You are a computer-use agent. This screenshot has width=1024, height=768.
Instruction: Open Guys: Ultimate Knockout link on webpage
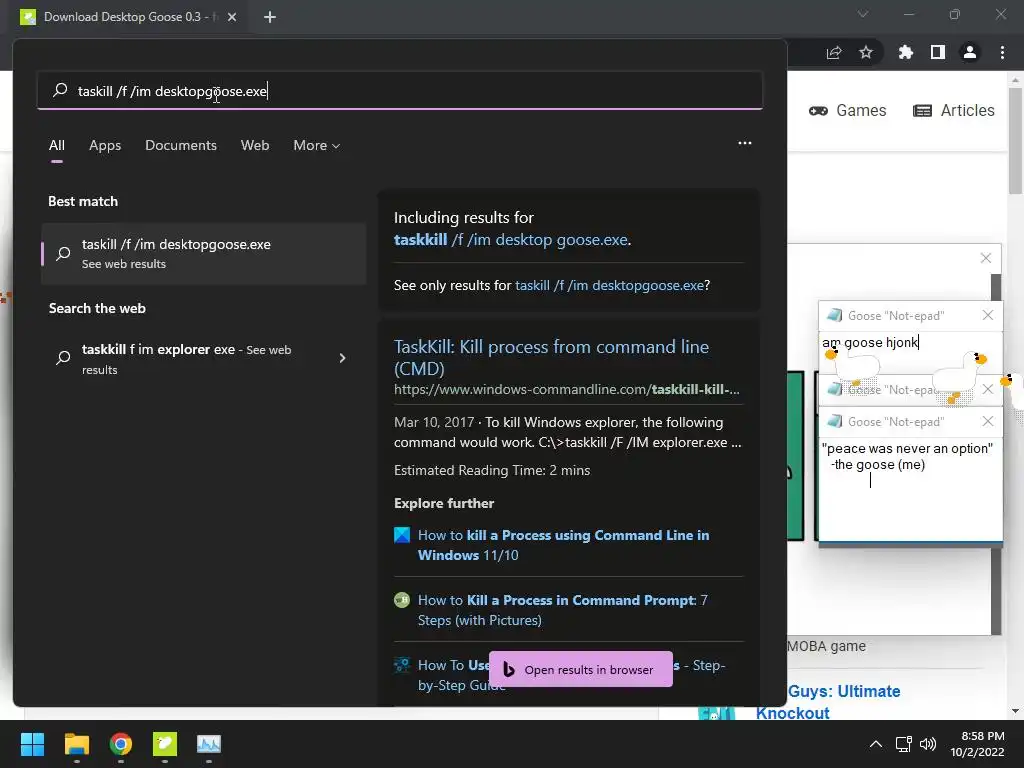[828, 702]
